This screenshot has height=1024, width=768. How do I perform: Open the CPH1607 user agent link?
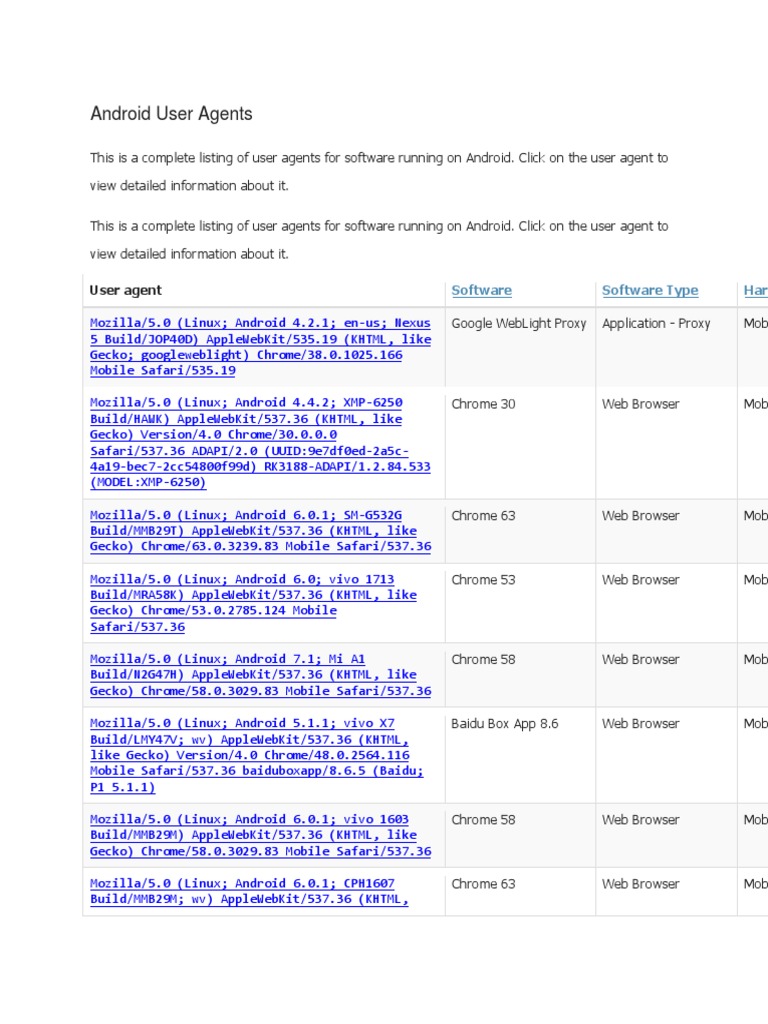coord(249,891)
